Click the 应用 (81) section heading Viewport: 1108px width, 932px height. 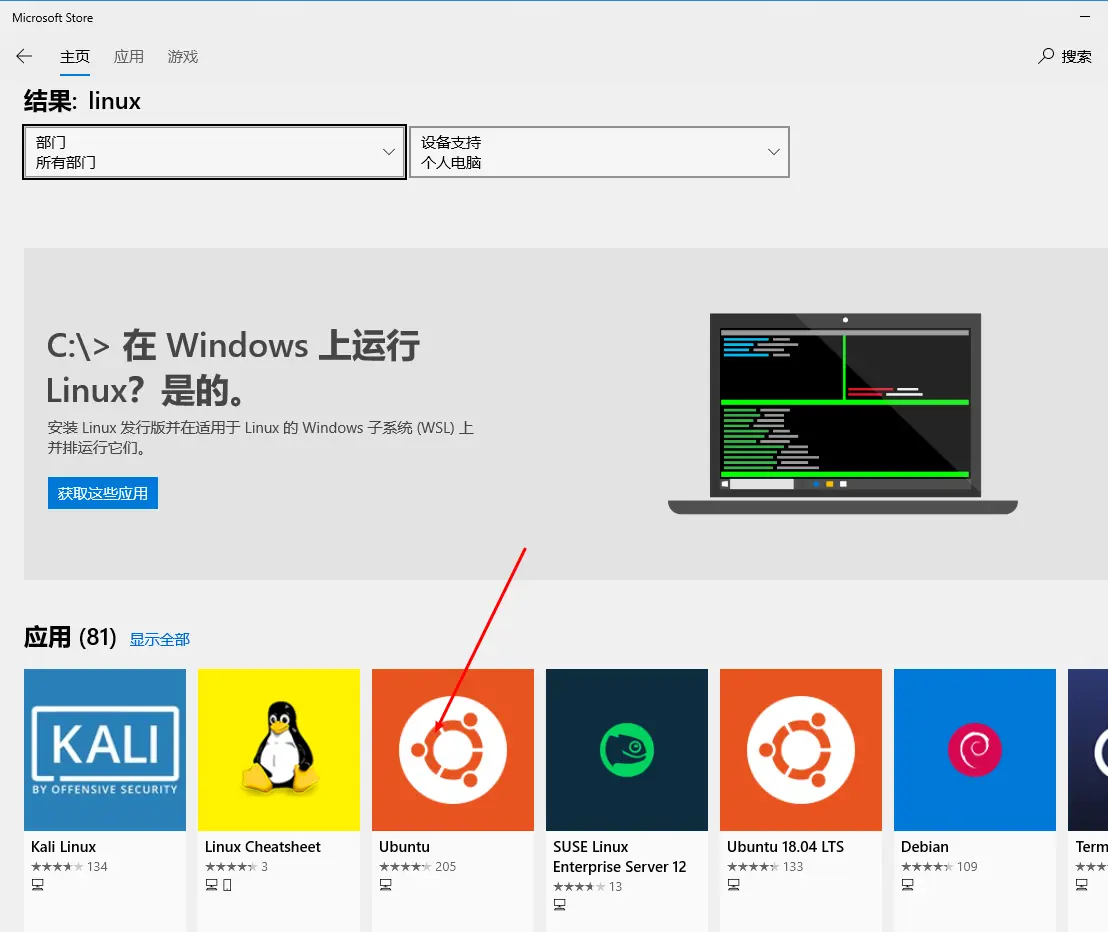point(70,637)
